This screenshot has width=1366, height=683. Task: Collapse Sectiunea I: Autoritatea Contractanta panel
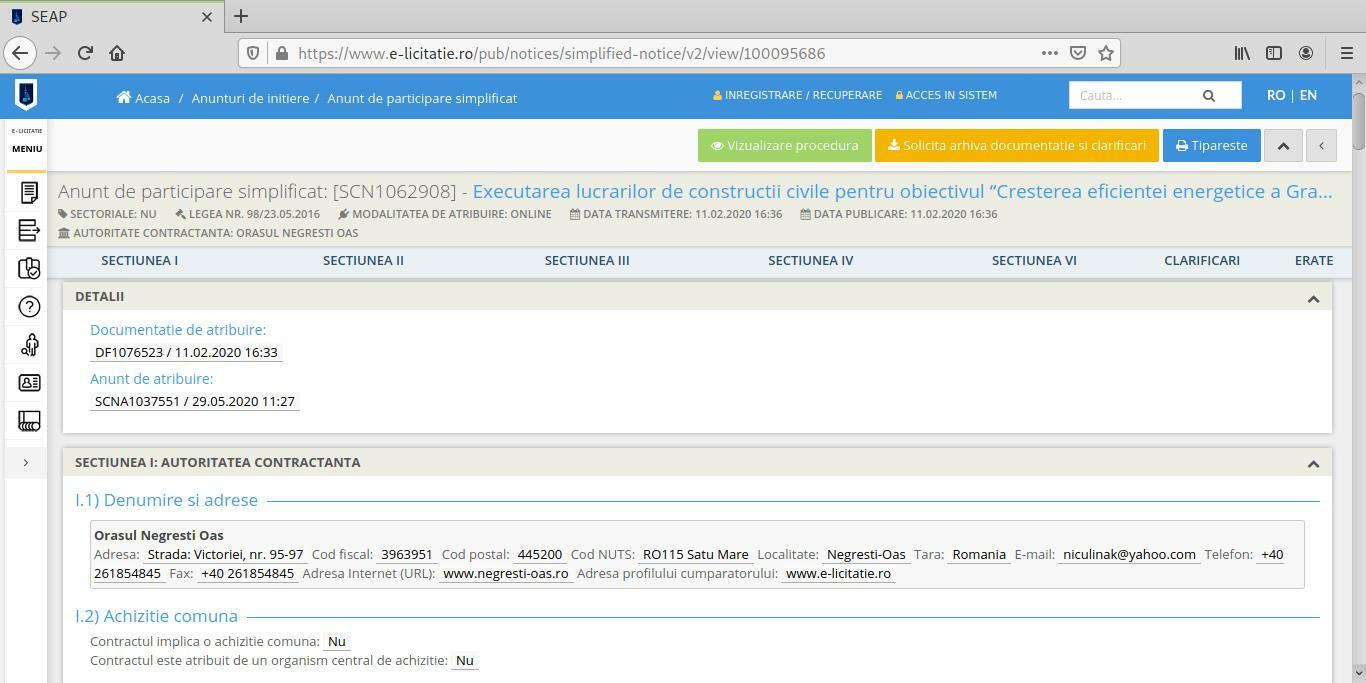pos(1313,464)
